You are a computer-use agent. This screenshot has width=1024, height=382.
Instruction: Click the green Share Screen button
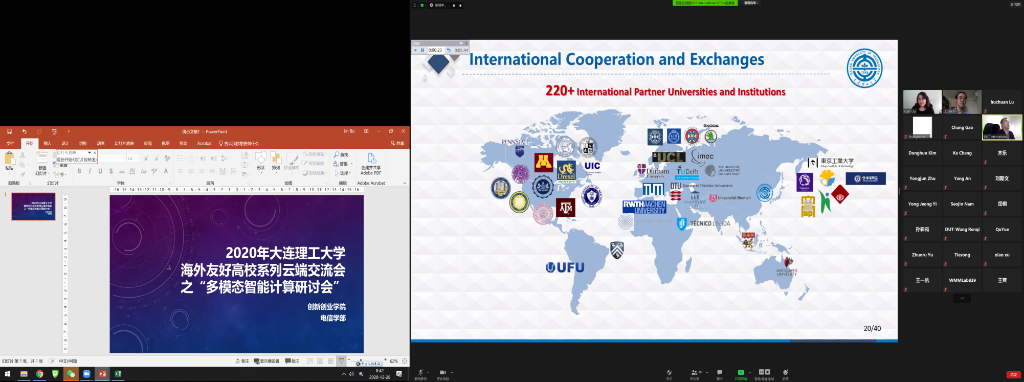741,372
